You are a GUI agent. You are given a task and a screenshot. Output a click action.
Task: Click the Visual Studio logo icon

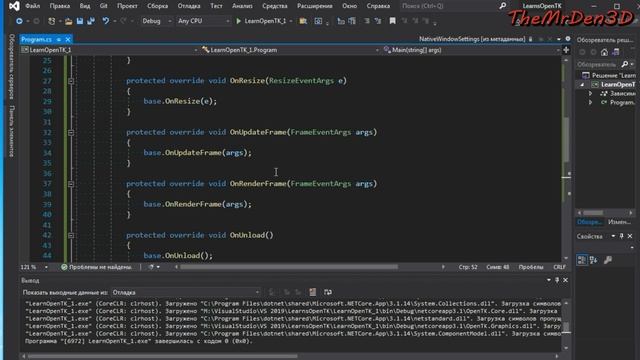pos(14,6)
